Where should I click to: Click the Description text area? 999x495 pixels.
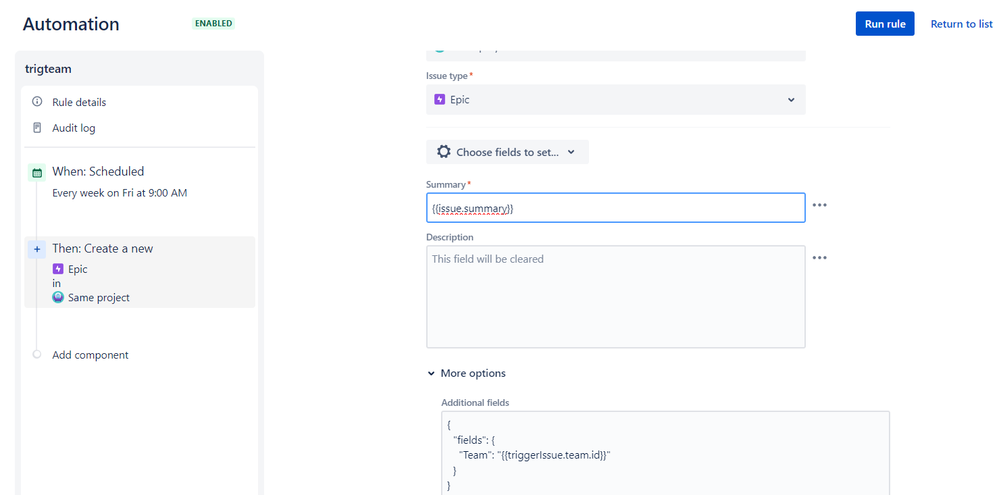[615, 297]
